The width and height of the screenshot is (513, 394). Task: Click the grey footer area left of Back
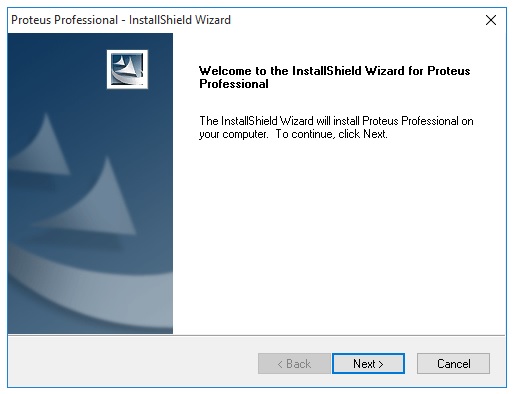coord(133,363)
